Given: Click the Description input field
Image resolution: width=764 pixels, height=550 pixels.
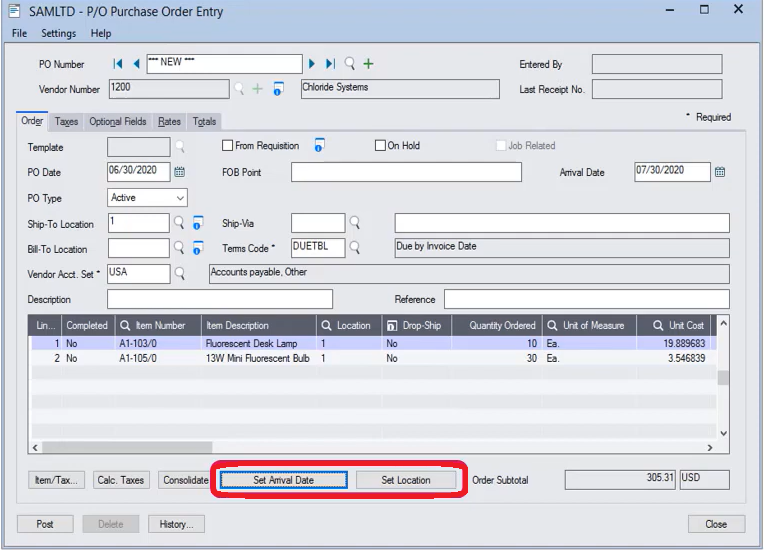Looking at the screenshot, I should click(219, 299).
